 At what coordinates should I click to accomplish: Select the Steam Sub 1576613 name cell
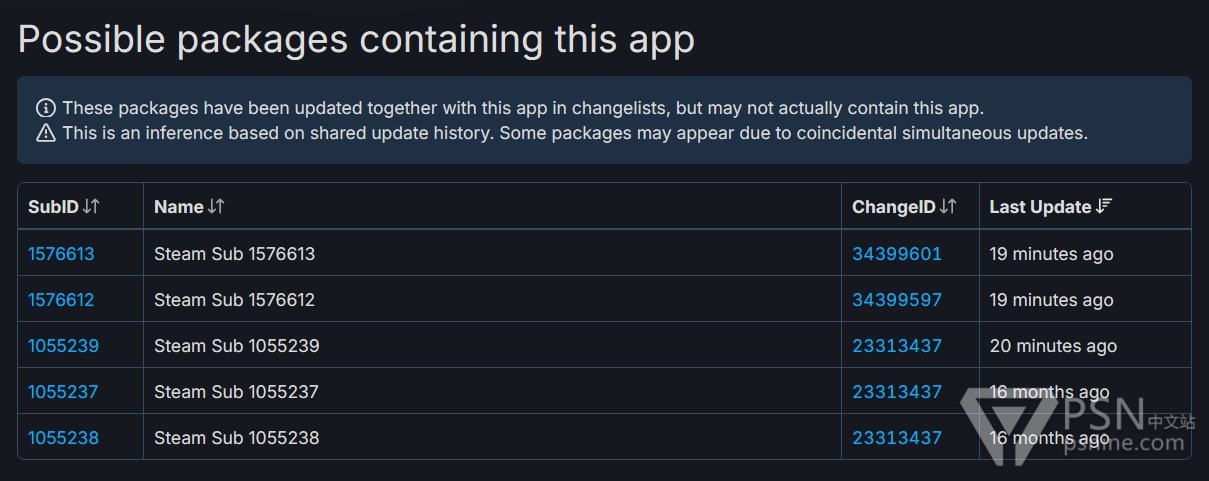point(234,254)
